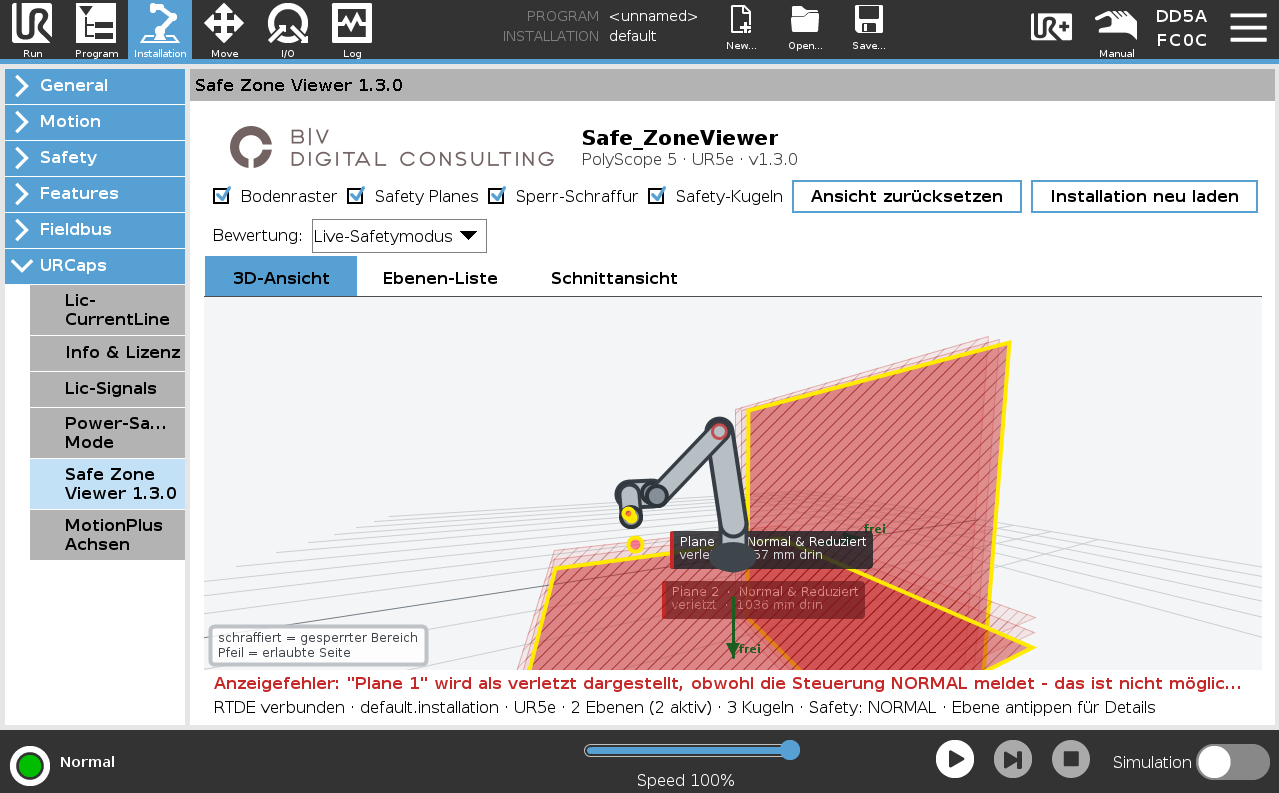Create a new file via New icon
The width and height of the screenshot is (1279, 793).
741,28
